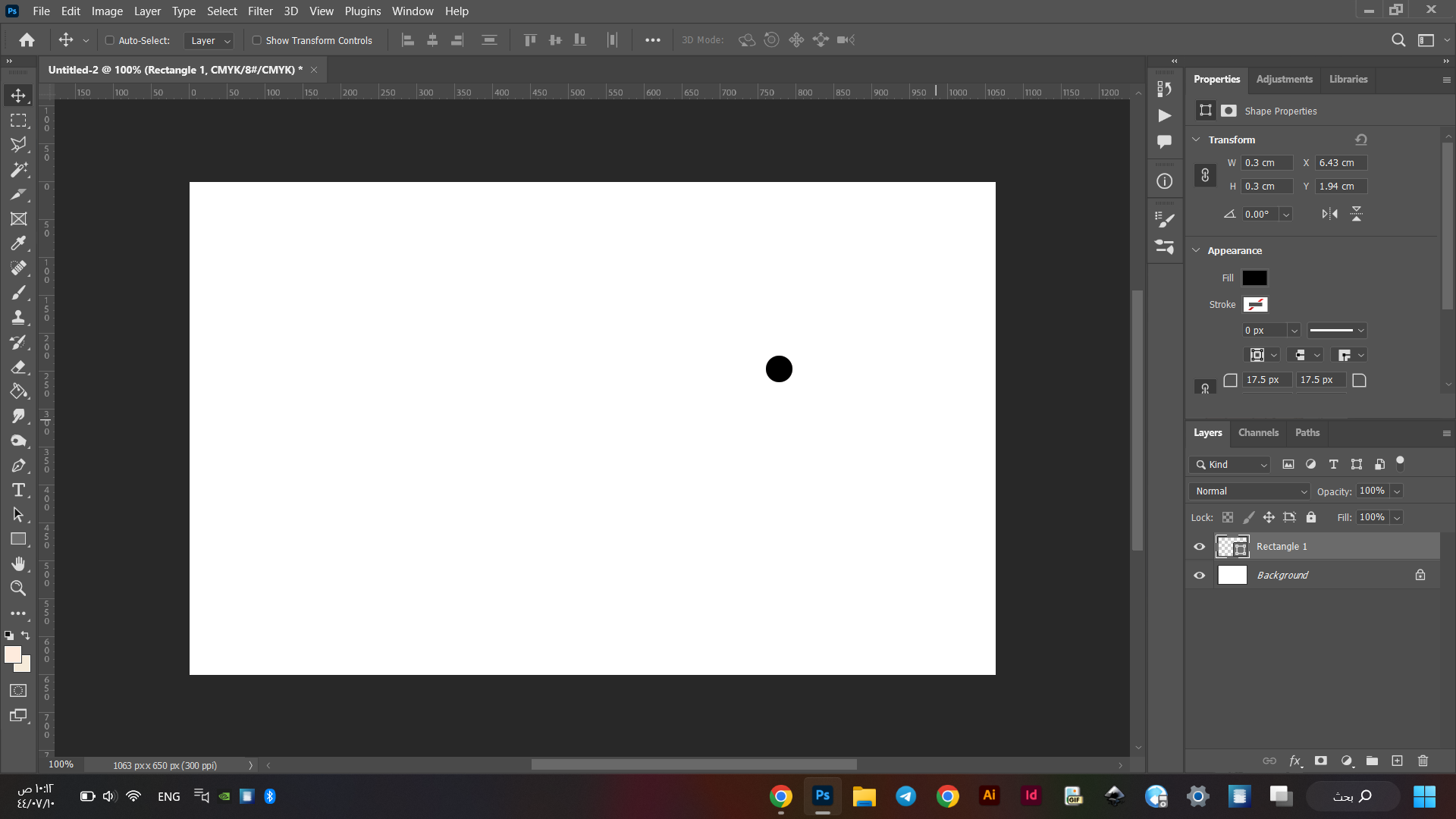The width and height of the screenshot is (1456, 819).
Task: Open layer Kind filter dropdown
Action: 1230,465
